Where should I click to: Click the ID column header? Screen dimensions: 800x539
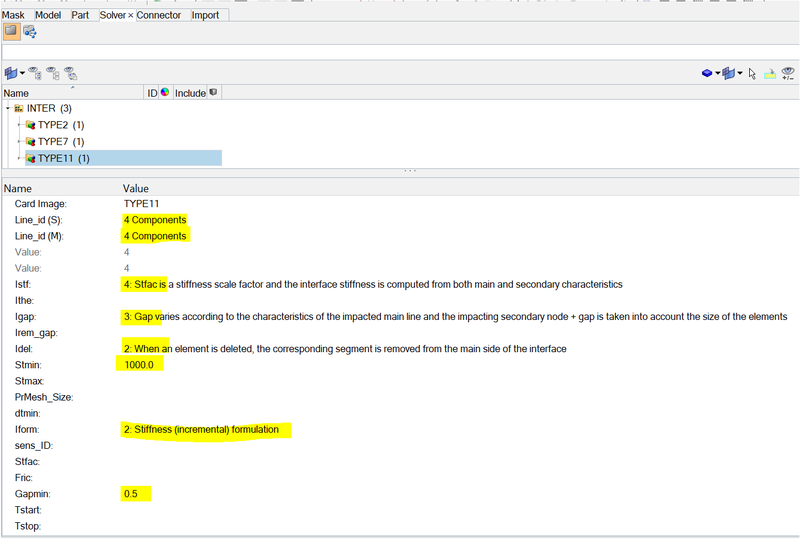[152, 93]
